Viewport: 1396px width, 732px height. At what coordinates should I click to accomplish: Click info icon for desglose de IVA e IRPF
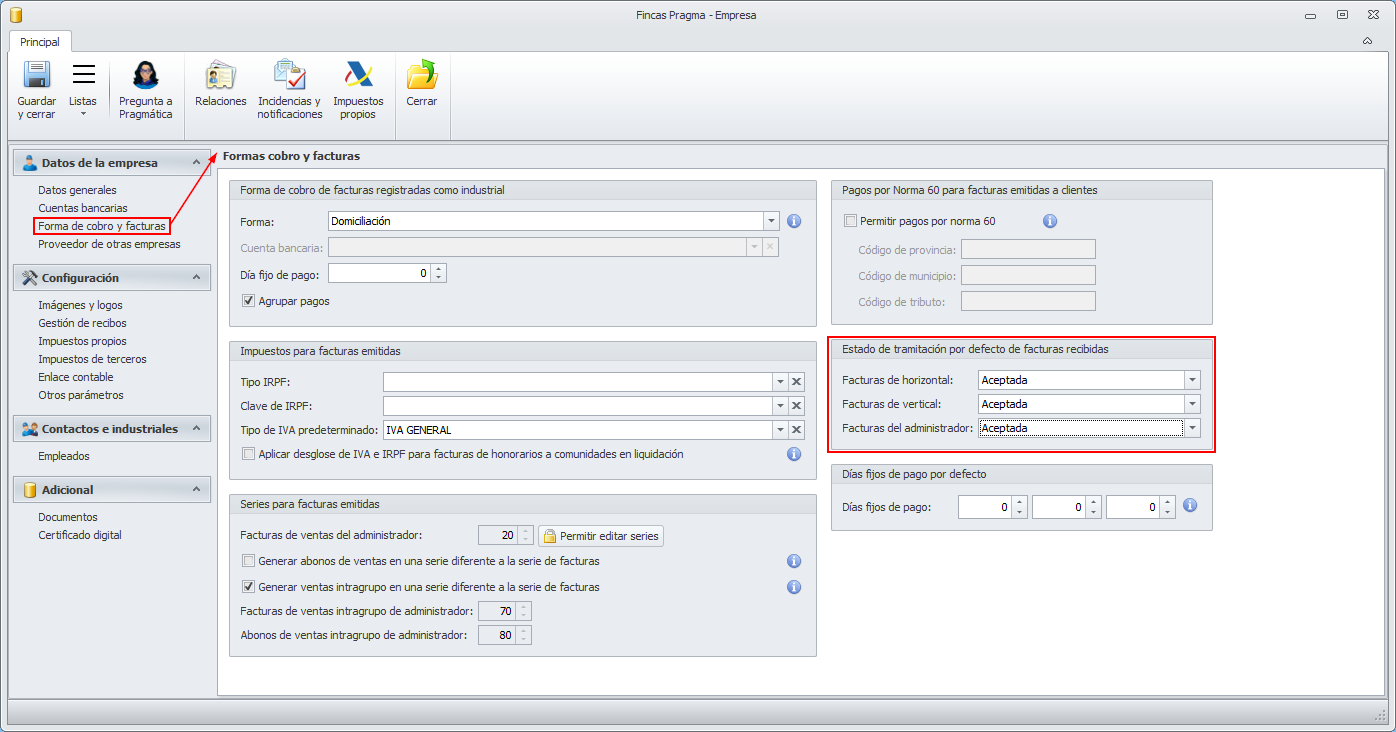[794, 454]
